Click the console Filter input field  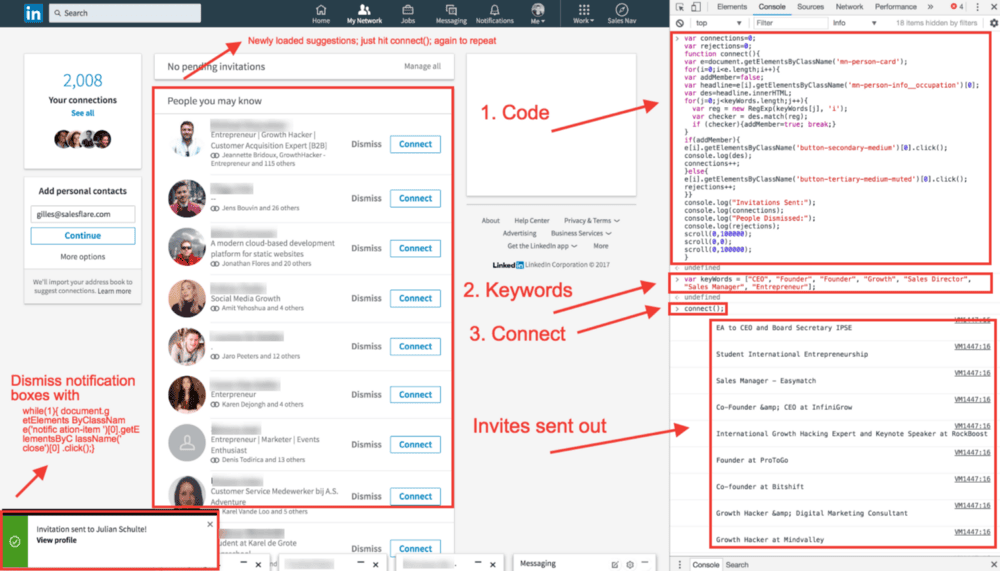pyautogui.click(x=789, y=23)
